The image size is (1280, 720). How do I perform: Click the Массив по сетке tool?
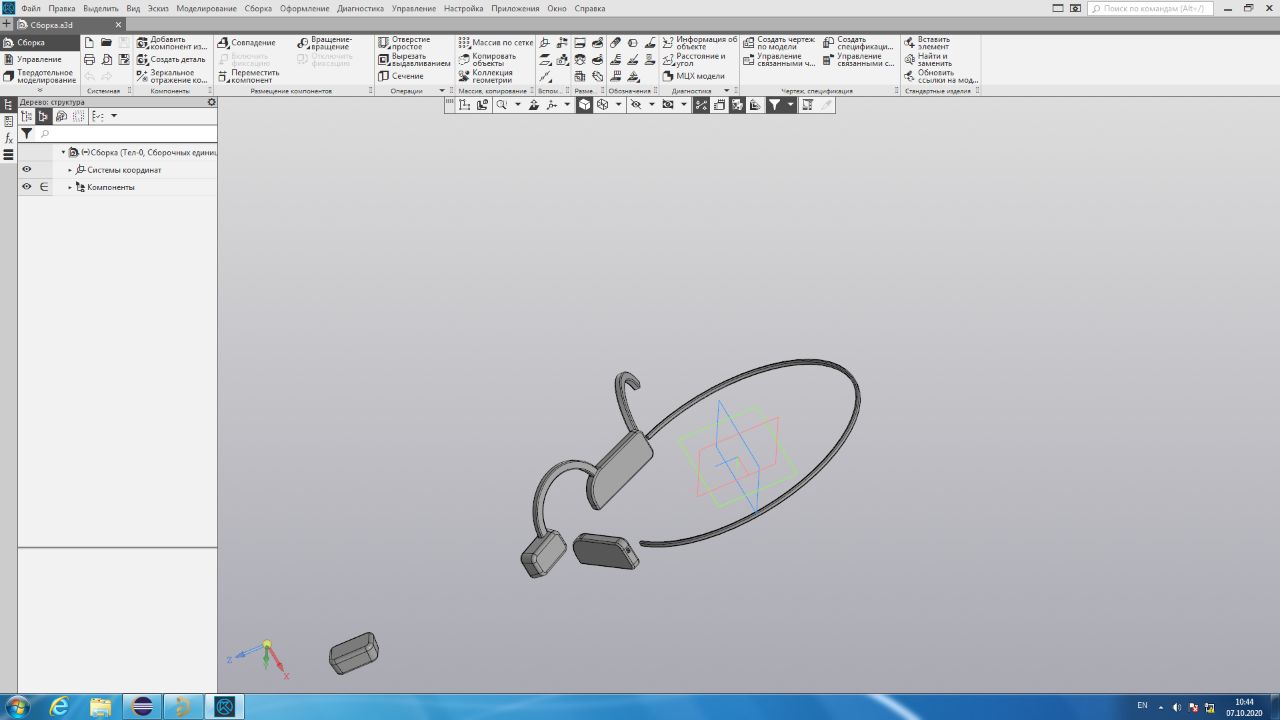[x=495, y=43]
